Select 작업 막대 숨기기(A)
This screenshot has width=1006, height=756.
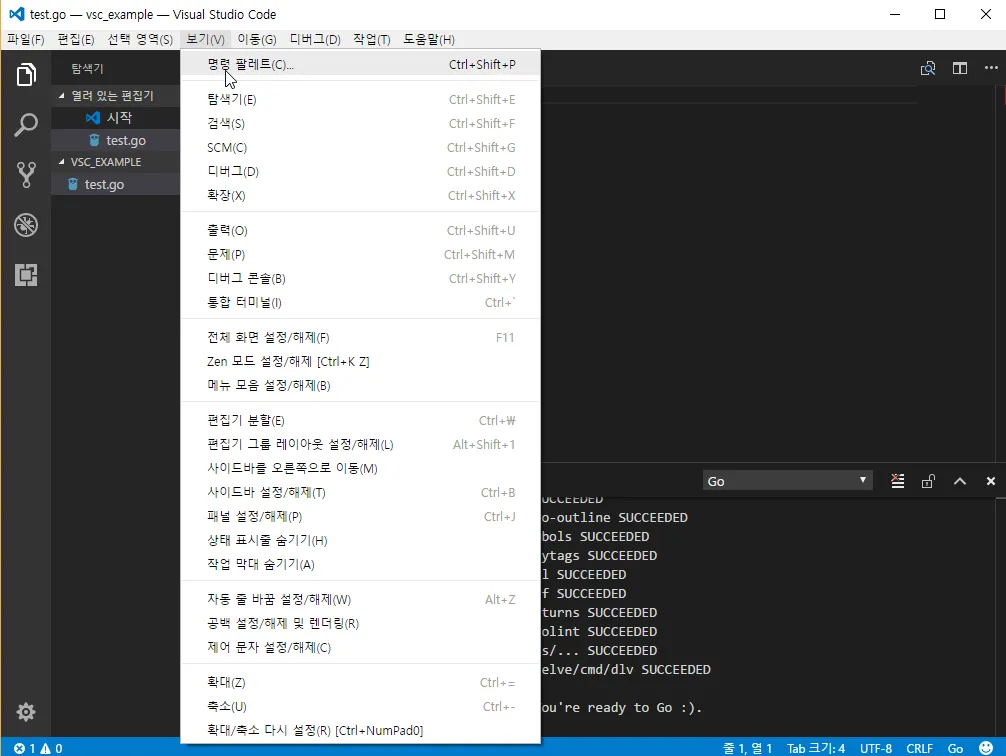pyautogui.click(x=361, y=564)
